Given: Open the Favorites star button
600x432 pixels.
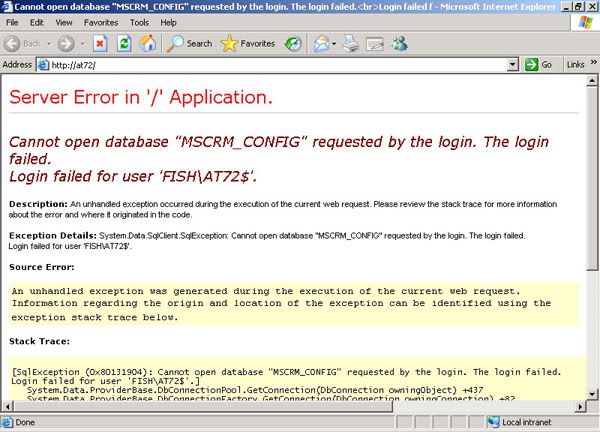Looking at the screenshot, I should click(248, 44).
